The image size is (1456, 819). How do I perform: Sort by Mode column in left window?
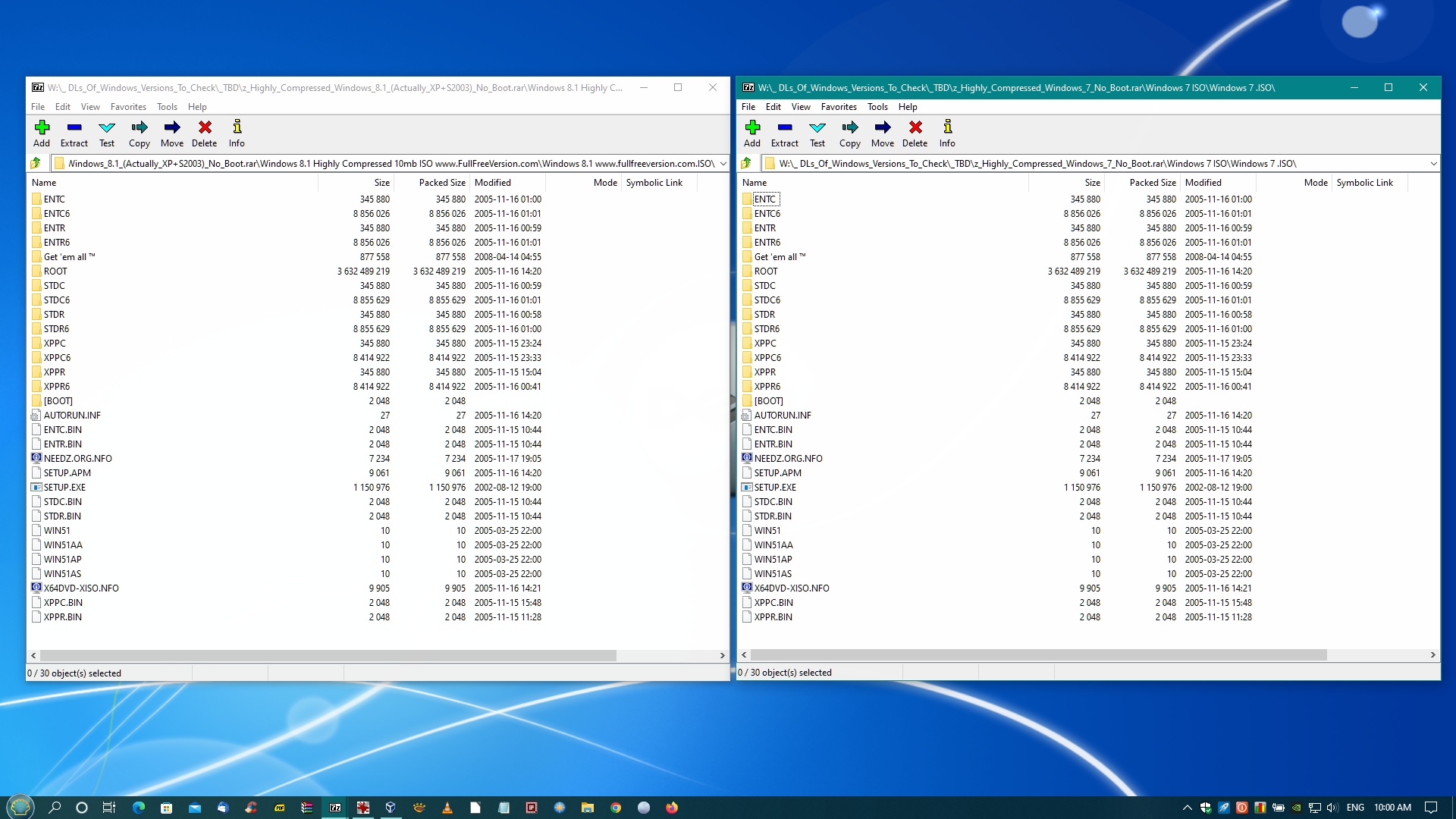pyautogui.click(x=583, y=183)
